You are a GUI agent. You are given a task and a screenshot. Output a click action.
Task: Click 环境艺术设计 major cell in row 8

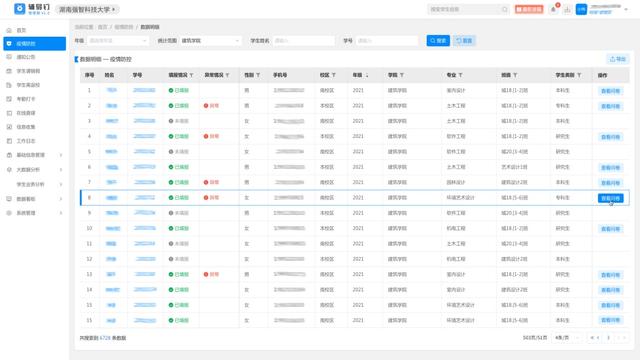(x=460, y=198)
